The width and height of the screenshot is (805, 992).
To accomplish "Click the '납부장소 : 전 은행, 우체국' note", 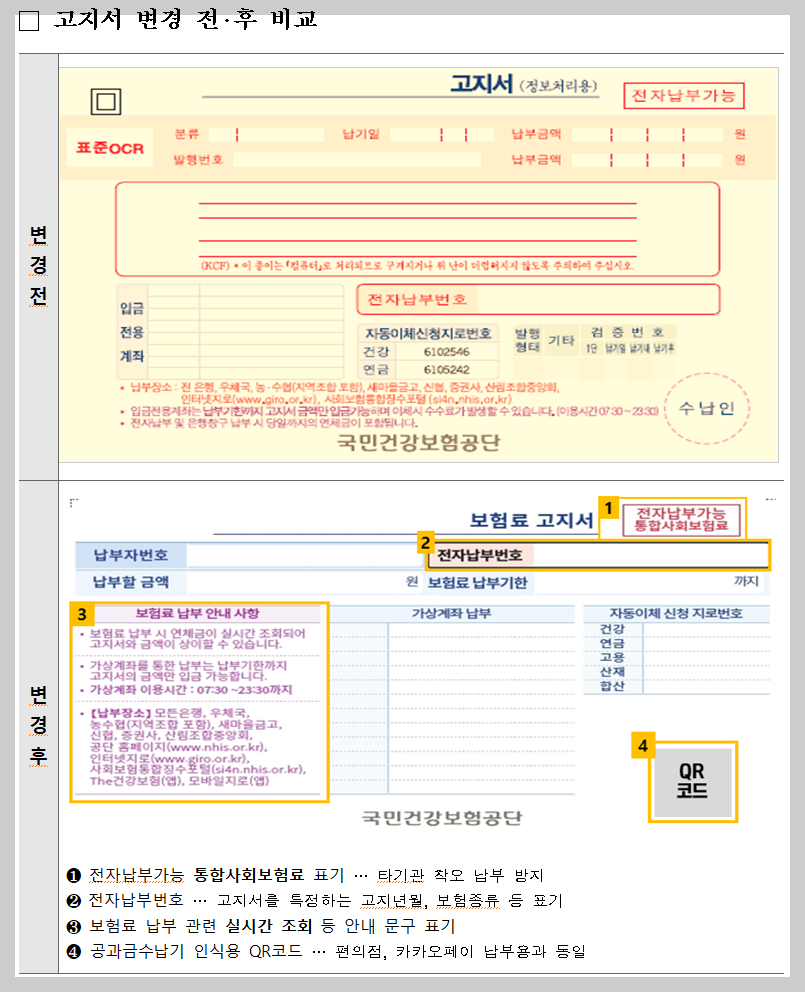I will coord(340,387).
